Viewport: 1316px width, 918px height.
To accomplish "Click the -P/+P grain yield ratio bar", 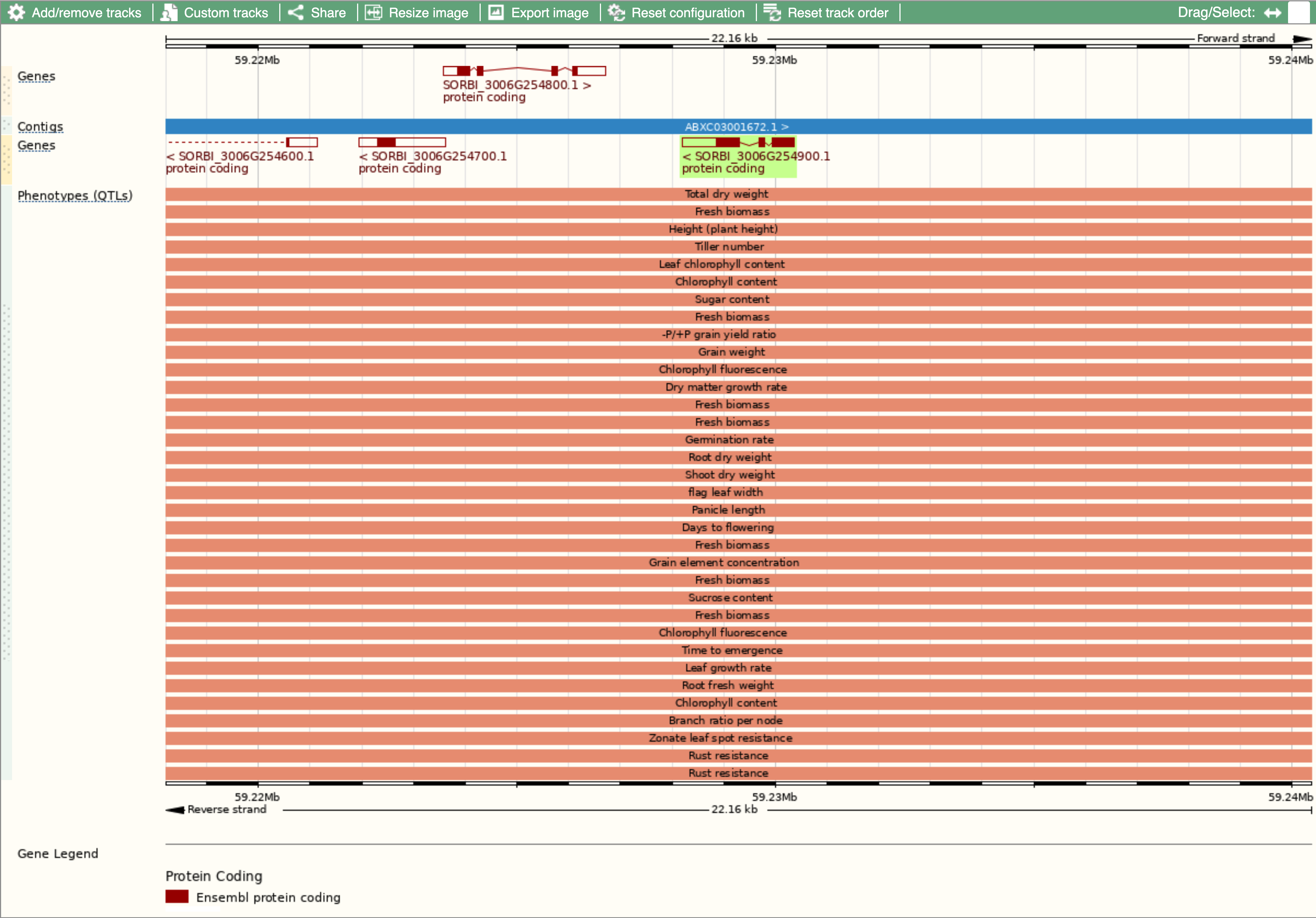I will (738, 334).
